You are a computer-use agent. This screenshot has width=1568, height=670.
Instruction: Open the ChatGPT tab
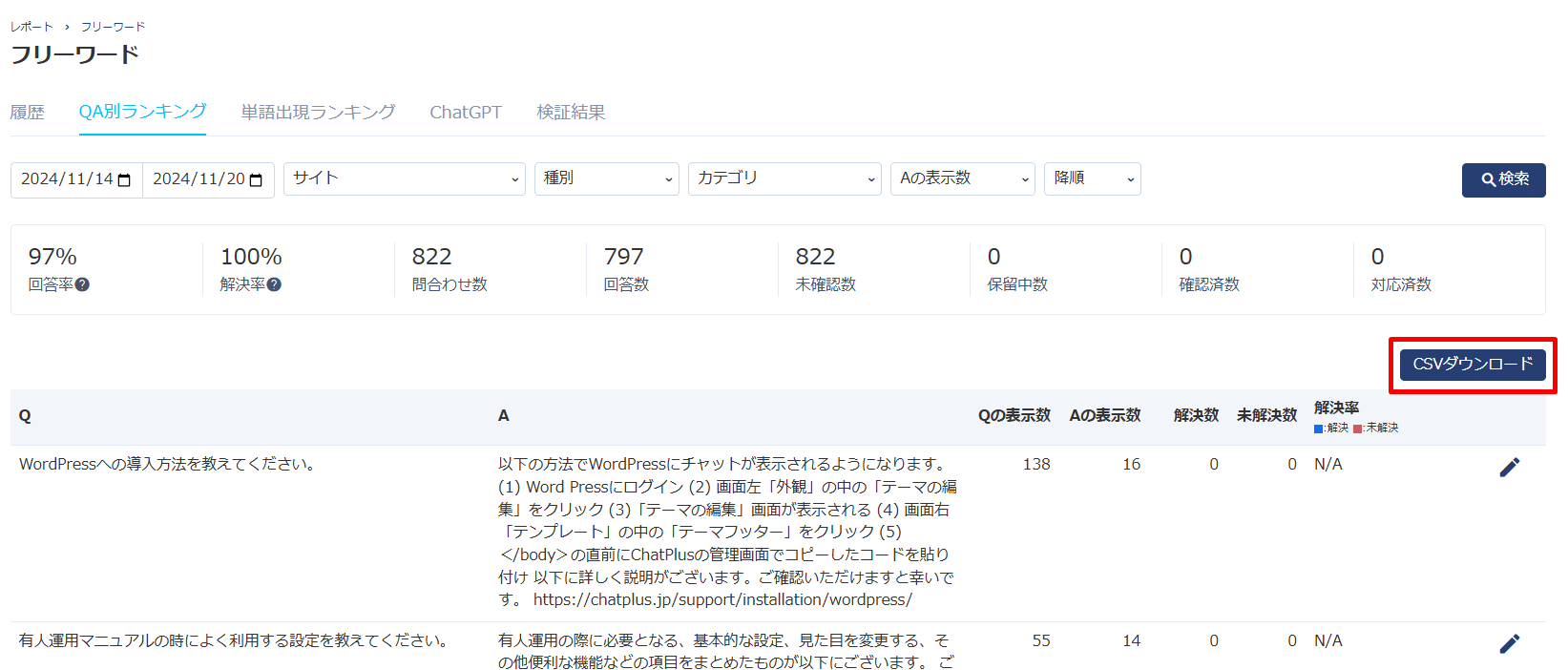pos(465,113)
